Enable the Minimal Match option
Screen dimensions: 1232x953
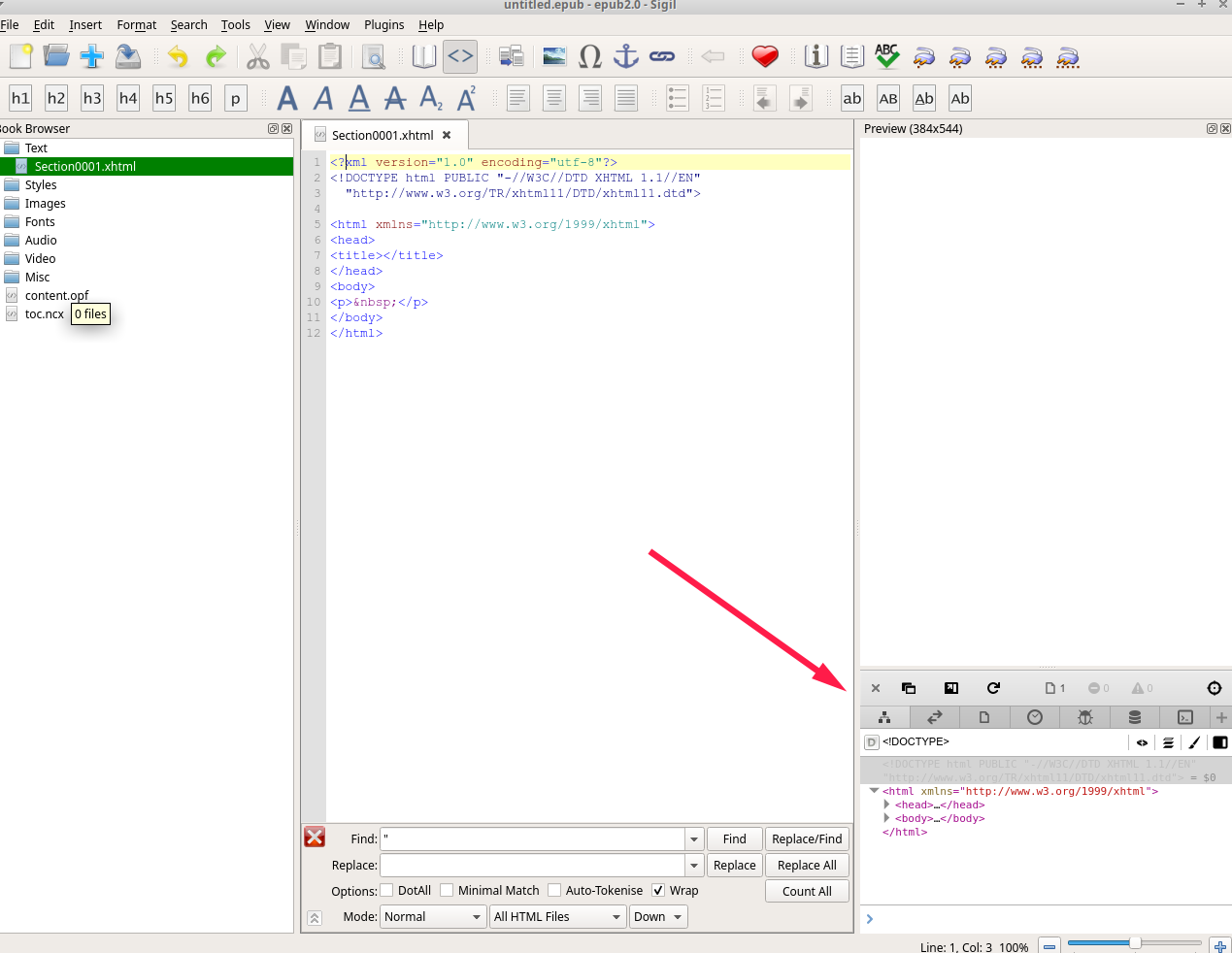pyautogui.click(x=447, y=891)
